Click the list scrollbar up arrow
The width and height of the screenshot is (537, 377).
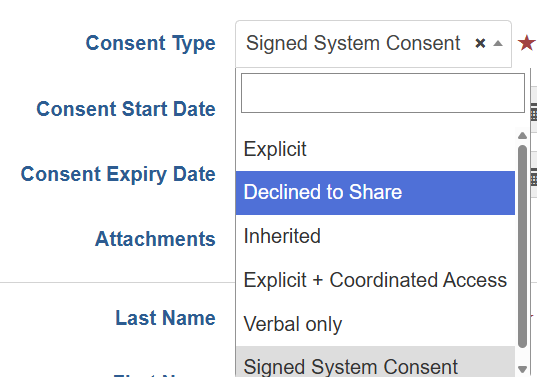(x=522, y=136)
